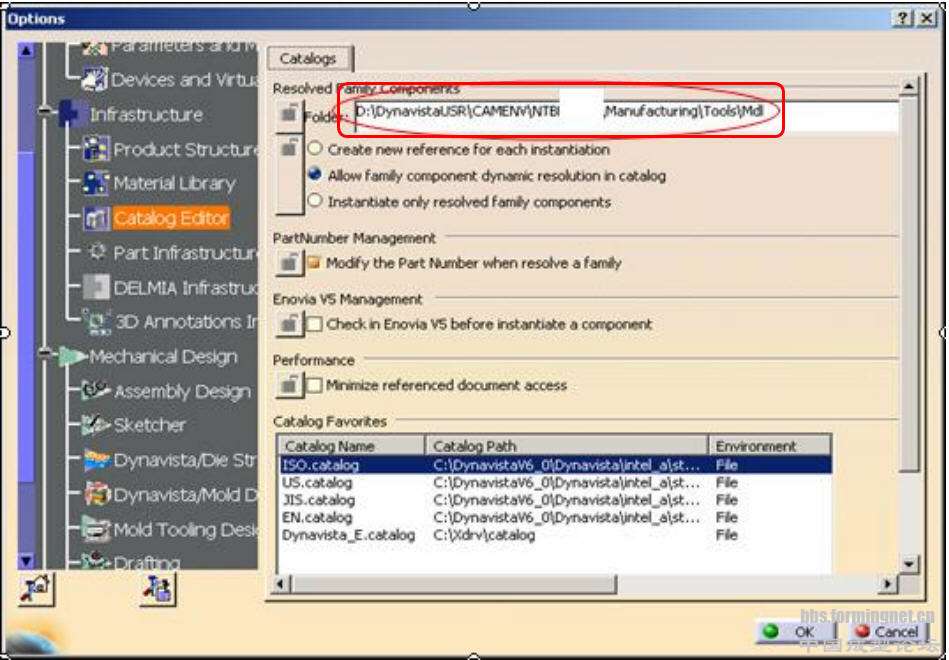Select the Catalog Editor icon
This screenshot has height=660, width=949.
[x=97, y=218]
